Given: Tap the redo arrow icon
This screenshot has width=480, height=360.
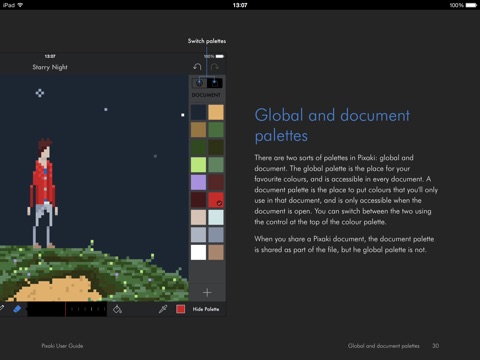Looking at the screenshot, I should tap(215, 67).
